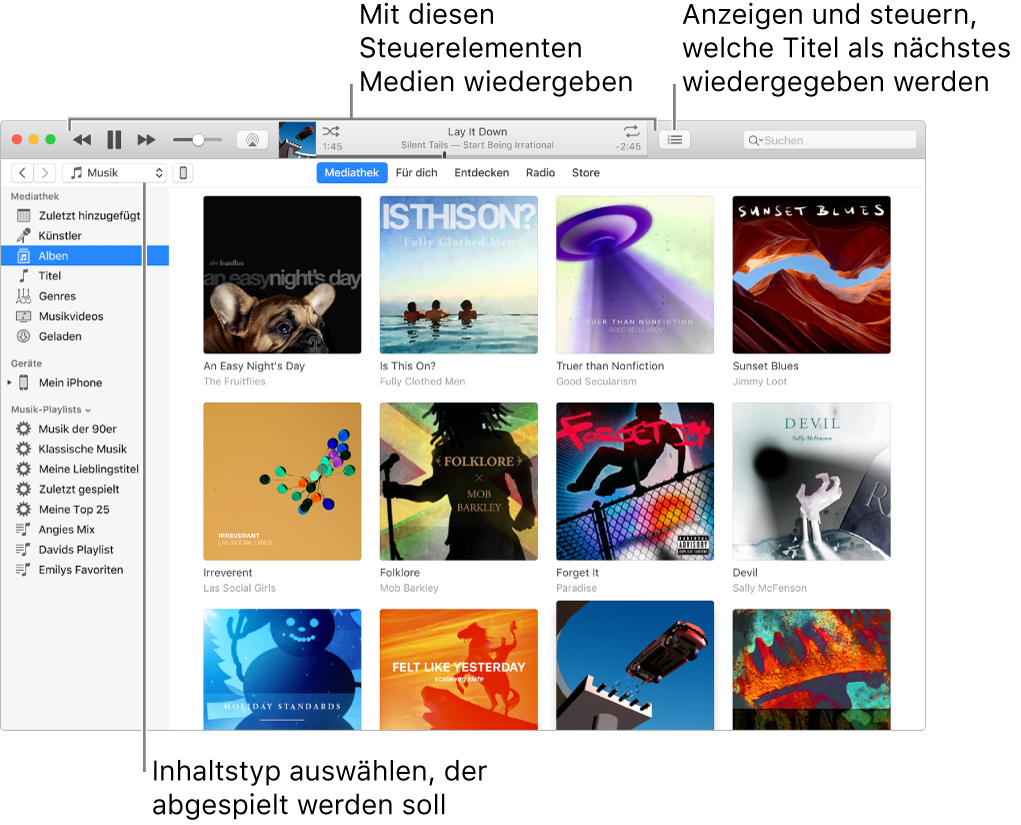Show the Up Next list
Viewport: 1021px width, 825px height.
pyautogui.click(x=675, y=140)
